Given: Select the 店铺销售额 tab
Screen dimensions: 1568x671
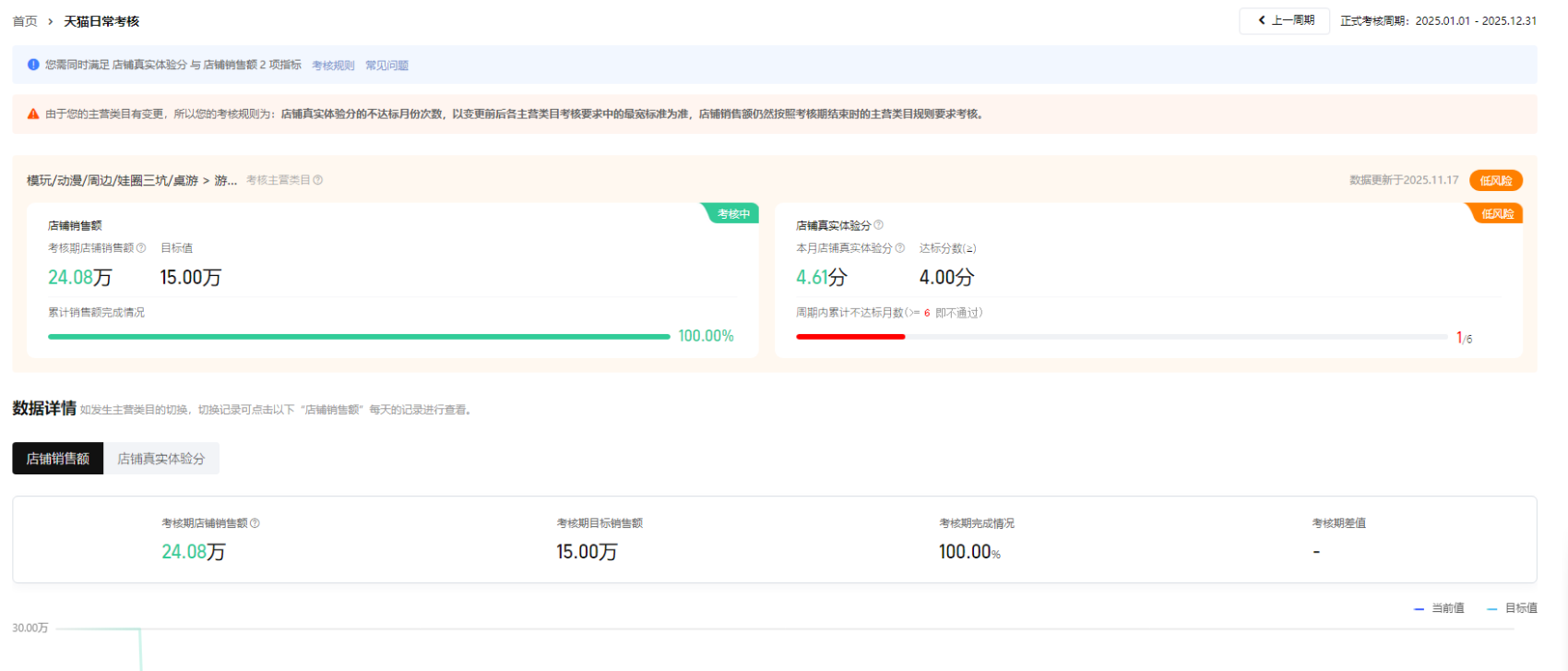Looking at the screenshot, I should pos(57,459).
